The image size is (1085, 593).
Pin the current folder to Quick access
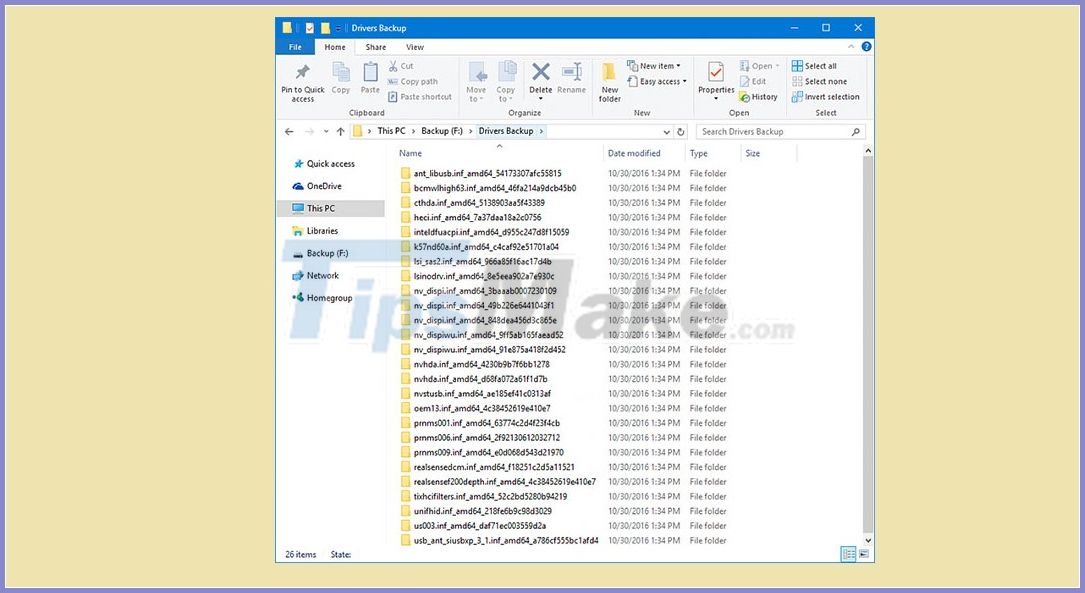(x=302, y=80)
